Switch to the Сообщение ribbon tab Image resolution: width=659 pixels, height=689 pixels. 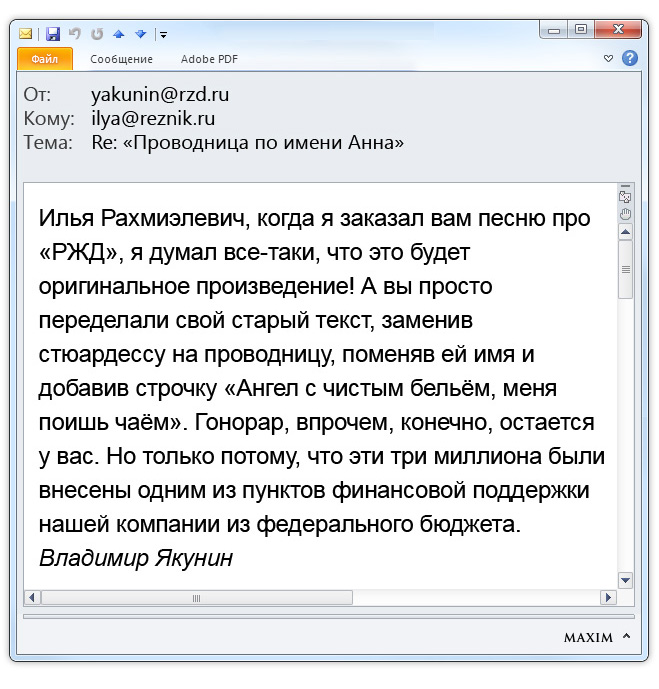pos(121,59)
